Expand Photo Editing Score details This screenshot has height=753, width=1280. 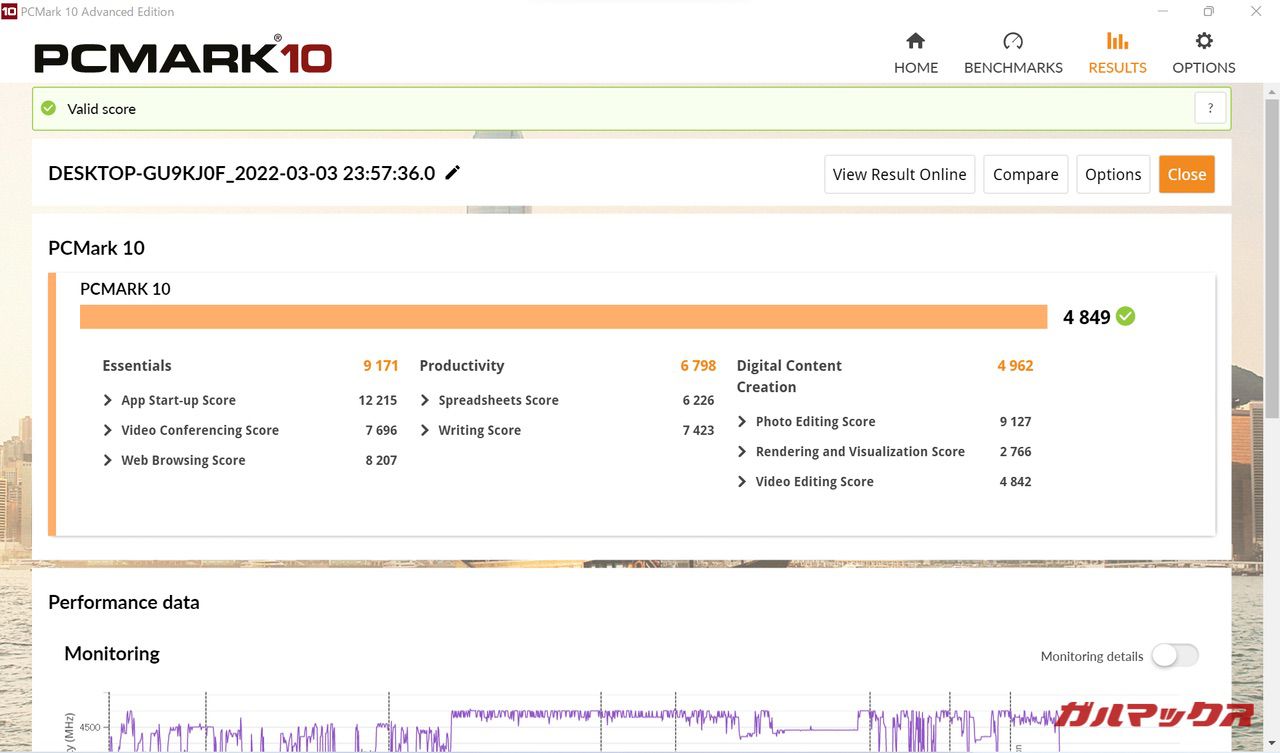pyautogui.click(x=742, y=422)
